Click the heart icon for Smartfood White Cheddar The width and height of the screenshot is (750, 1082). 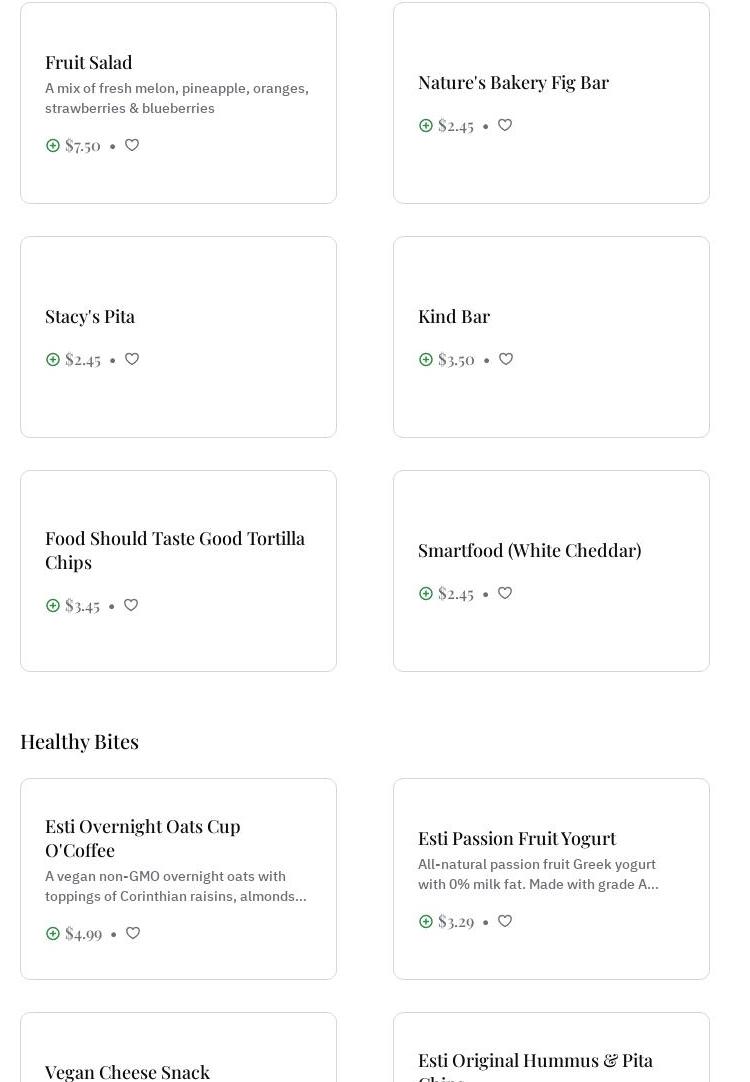[x=505, y=594]
